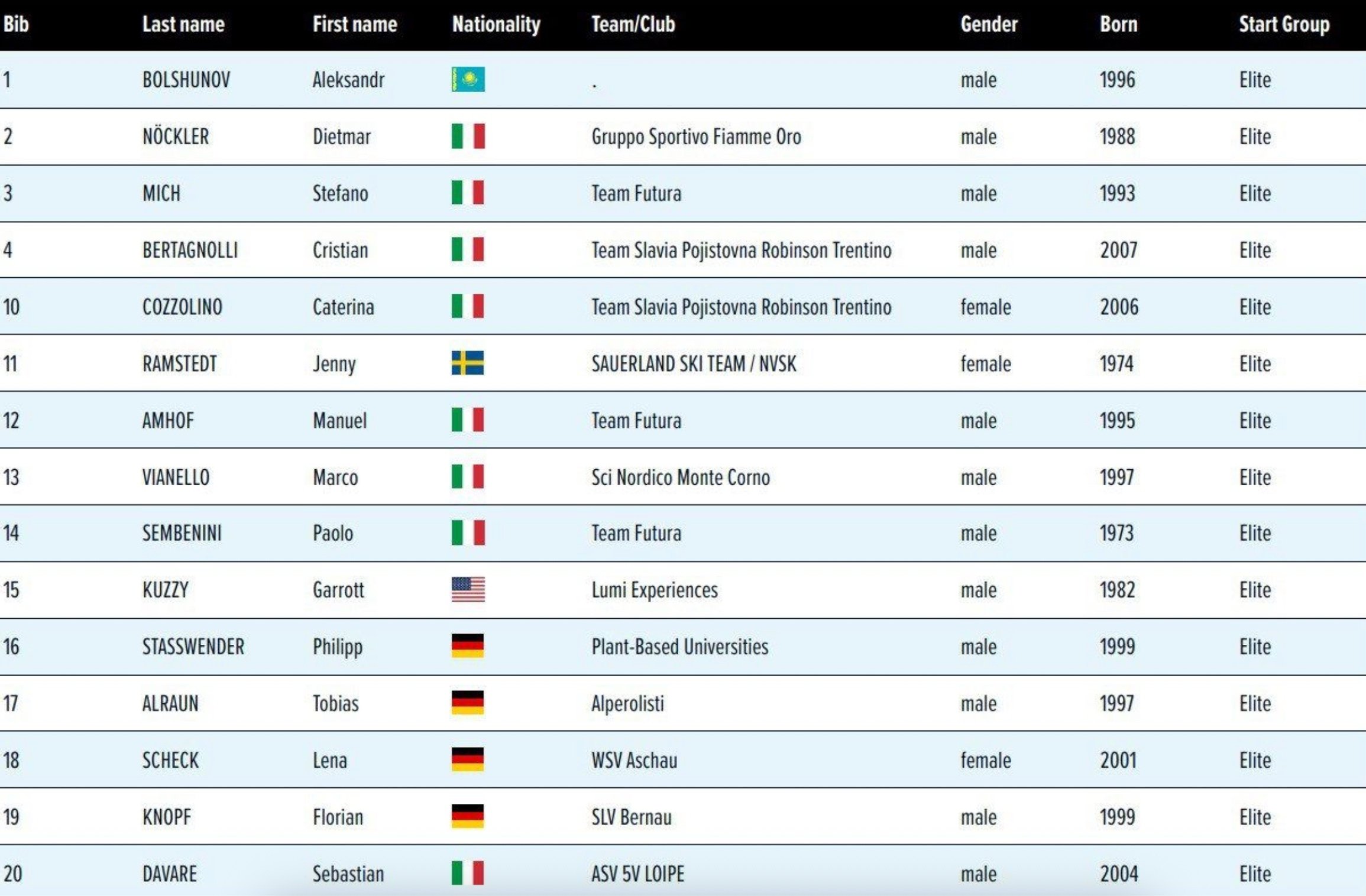
Task: Click the Swedish flag in Ramstedt's row
Action: click(468, 363)
